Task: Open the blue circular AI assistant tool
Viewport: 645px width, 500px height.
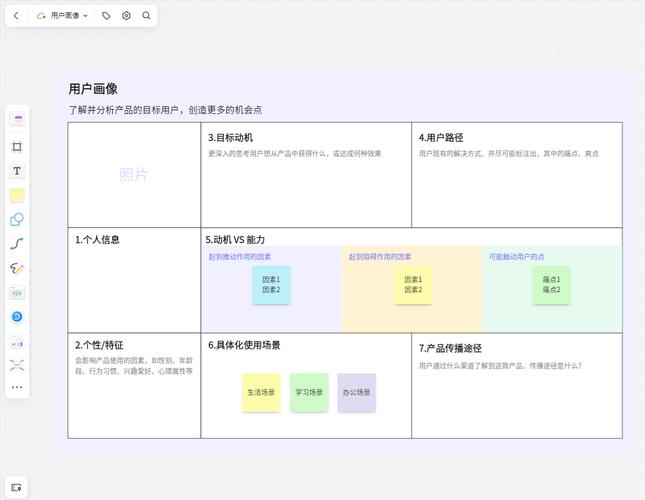Action: (x=17, y=317)
